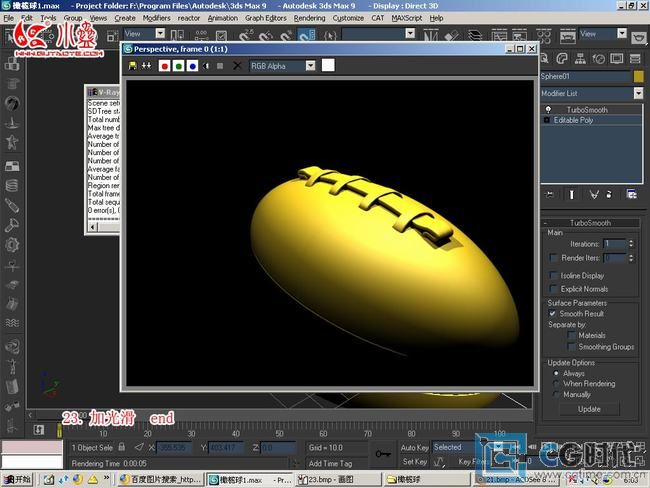Image resolution: width=650 pixels, height=488 pixels.
Task: Click the white color swatch in the render window
Action: [328, 65]
